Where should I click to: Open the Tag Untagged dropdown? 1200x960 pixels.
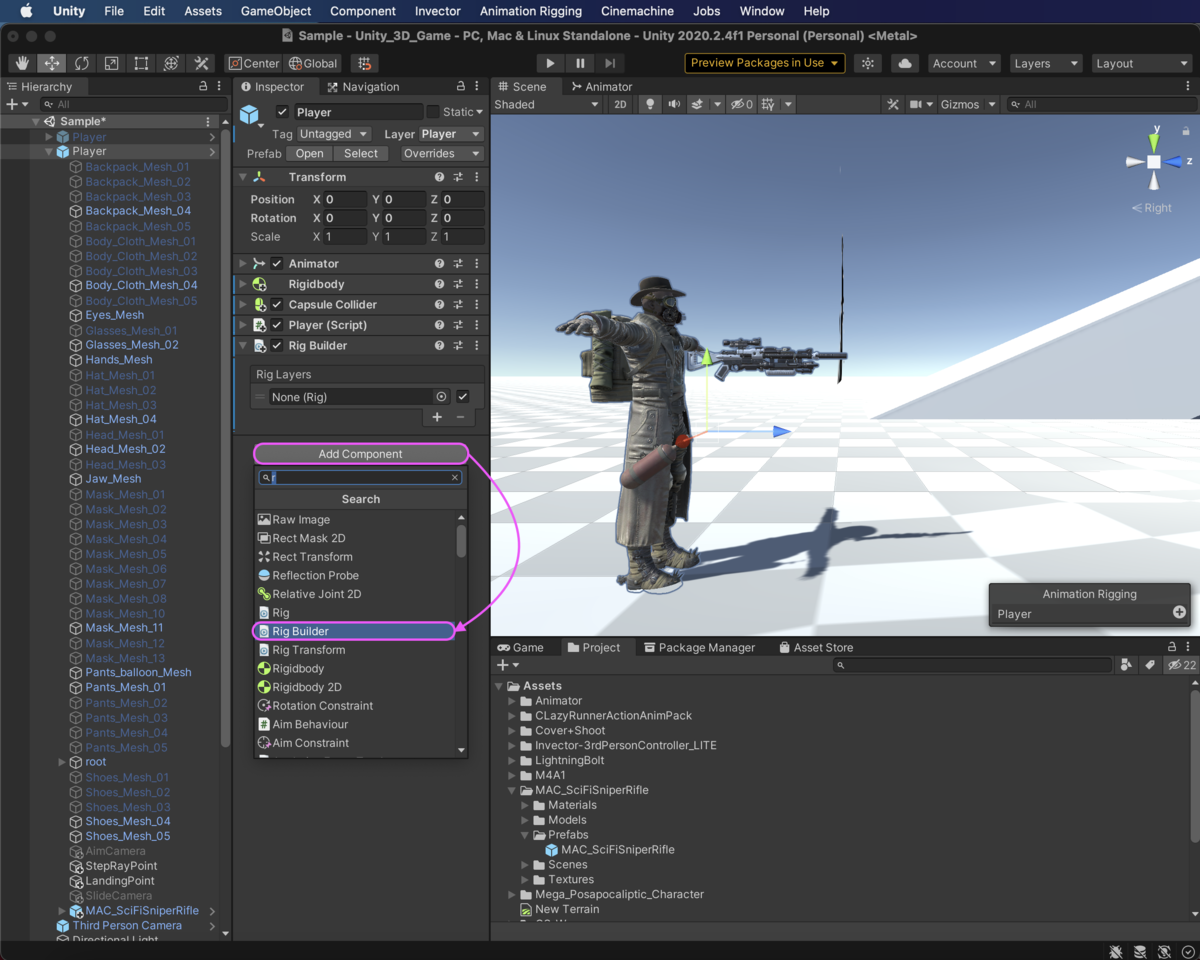point(335,134)
